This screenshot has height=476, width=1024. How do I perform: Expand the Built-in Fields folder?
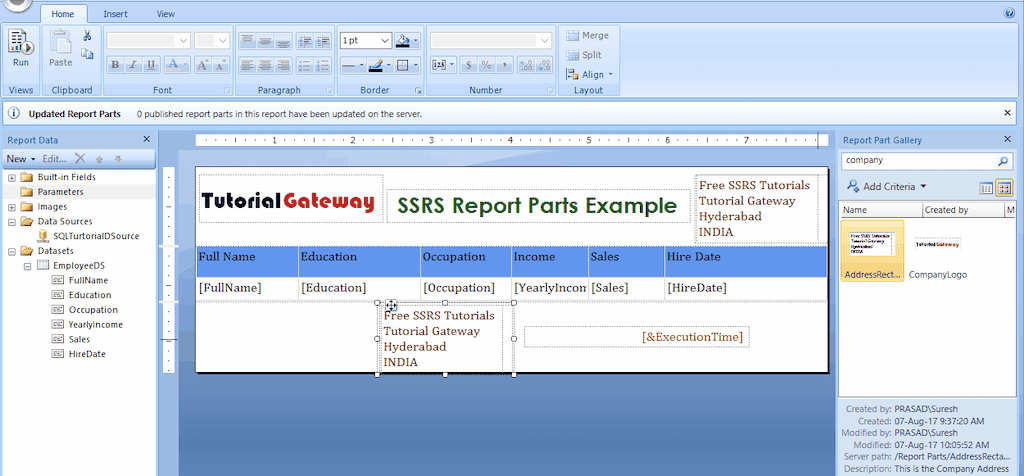pos(11,177)
